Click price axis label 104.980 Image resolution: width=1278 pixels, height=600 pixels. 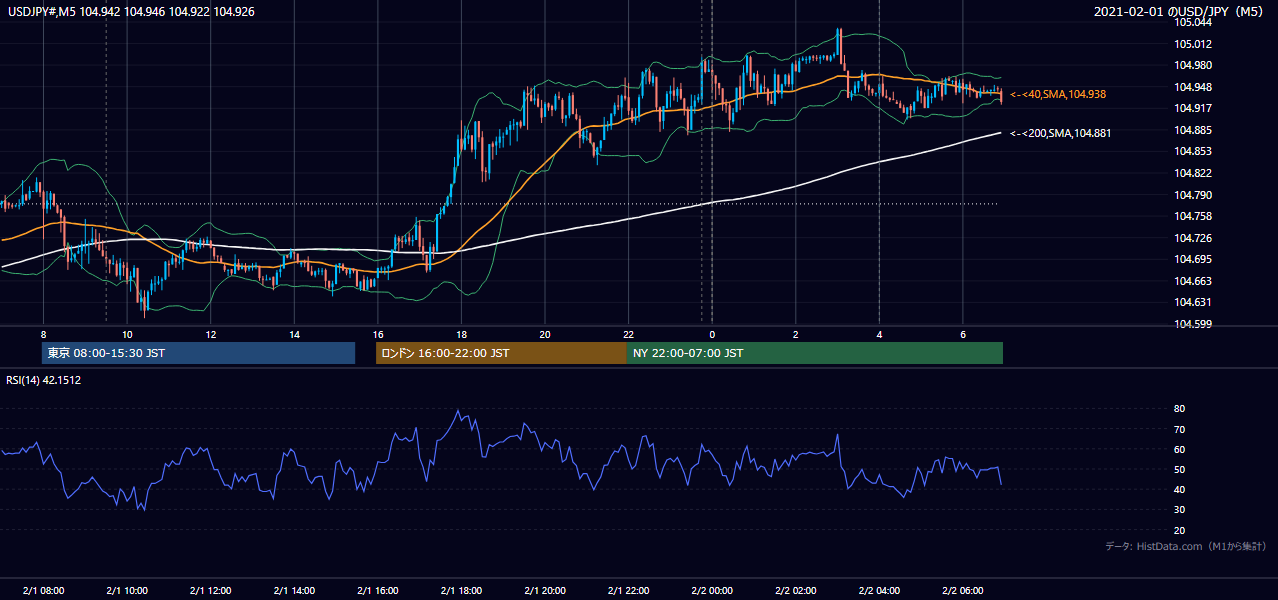tap(1192, 65)
